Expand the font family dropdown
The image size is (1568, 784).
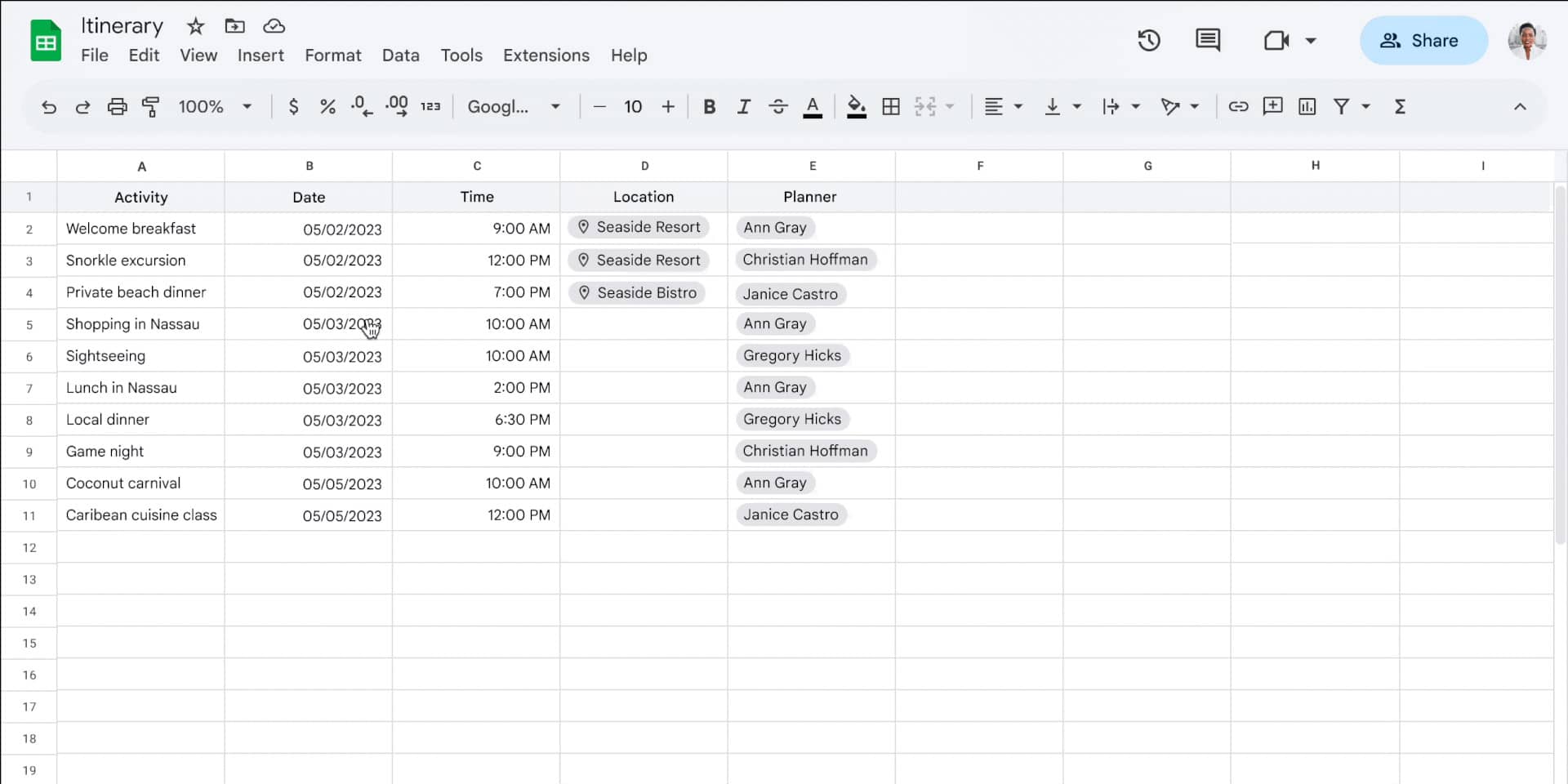point(514,106)
